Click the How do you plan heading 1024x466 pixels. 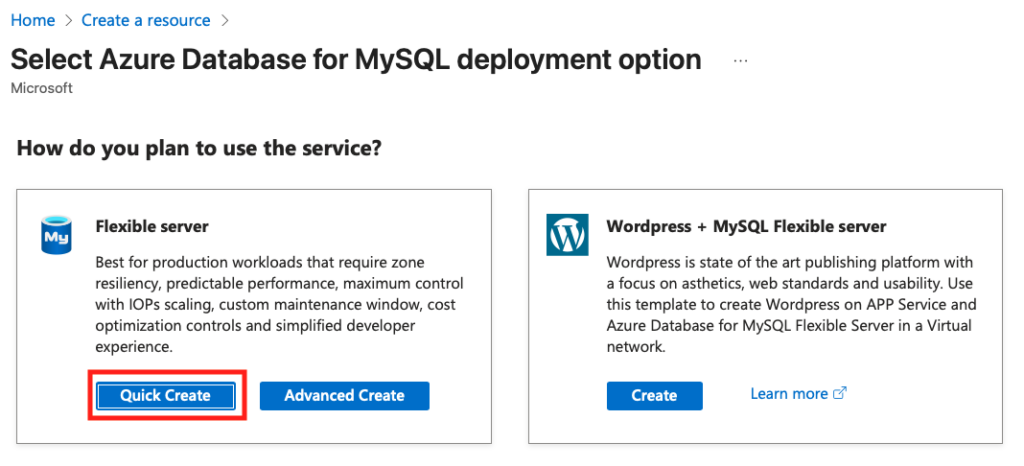pyautogui.click(x=199, y=148)
